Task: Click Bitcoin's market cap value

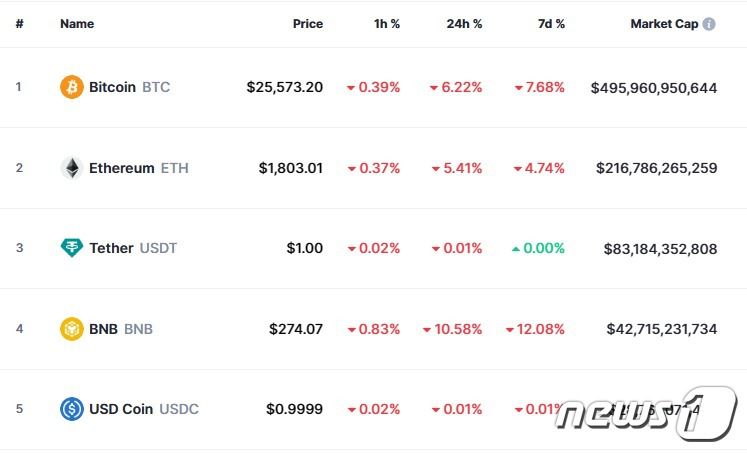Action: pyautogui.click(x=654, y=88)
